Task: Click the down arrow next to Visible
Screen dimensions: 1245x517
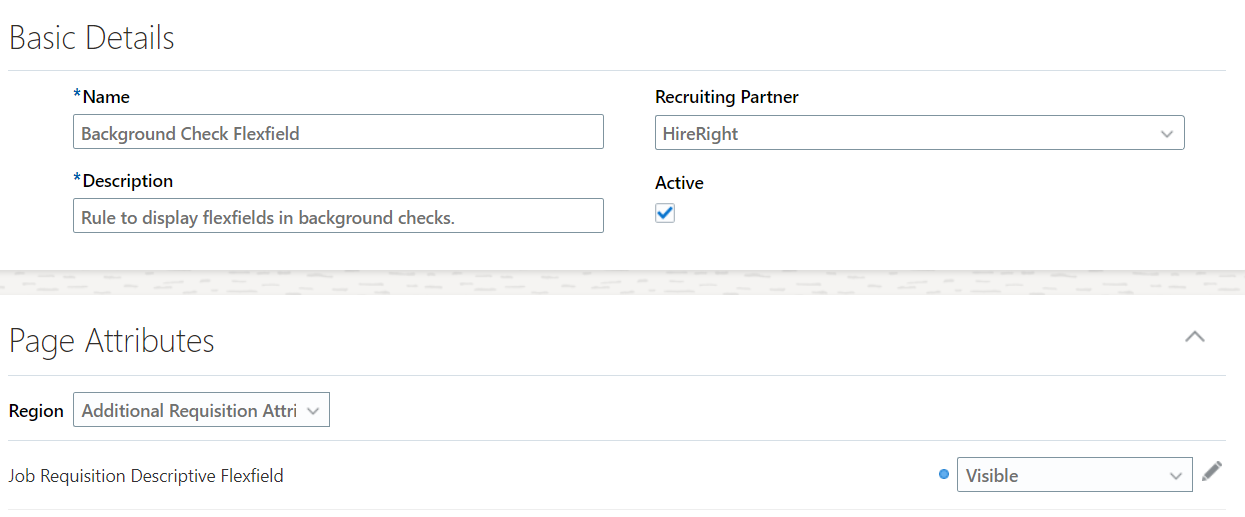Action: tap(1176, 476)
